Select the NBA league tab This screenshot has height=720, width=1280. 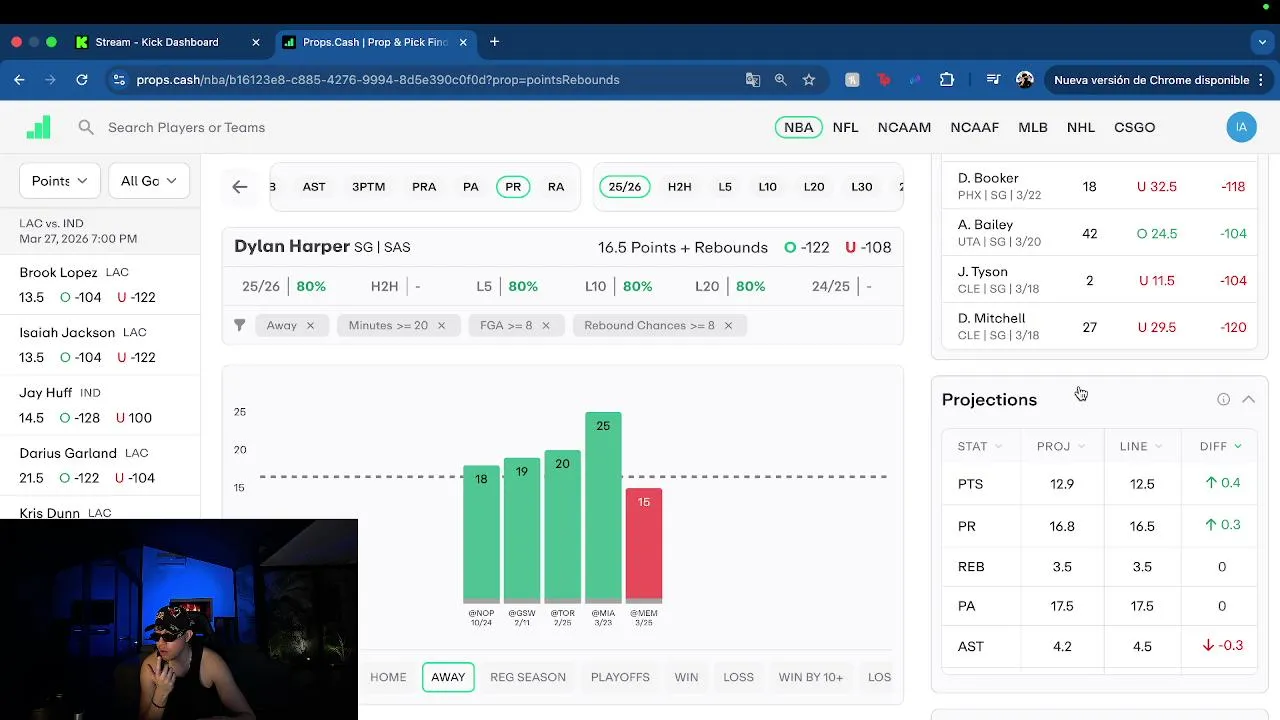[798, 127]
